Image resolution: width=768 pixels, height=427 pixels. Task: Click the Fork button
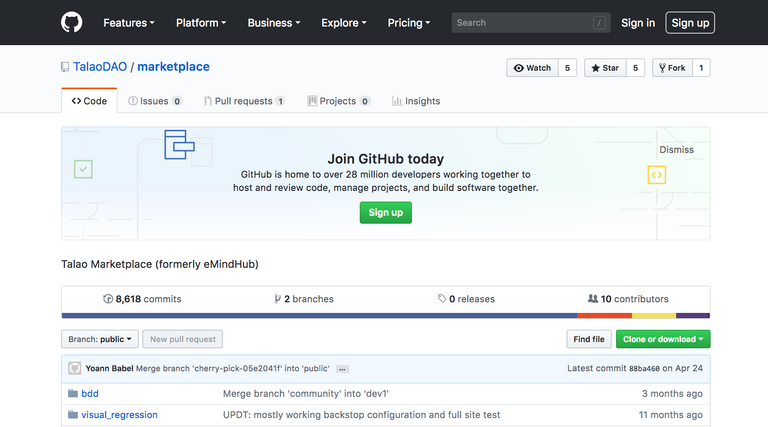pyautogui.click(x=672, y=68)
